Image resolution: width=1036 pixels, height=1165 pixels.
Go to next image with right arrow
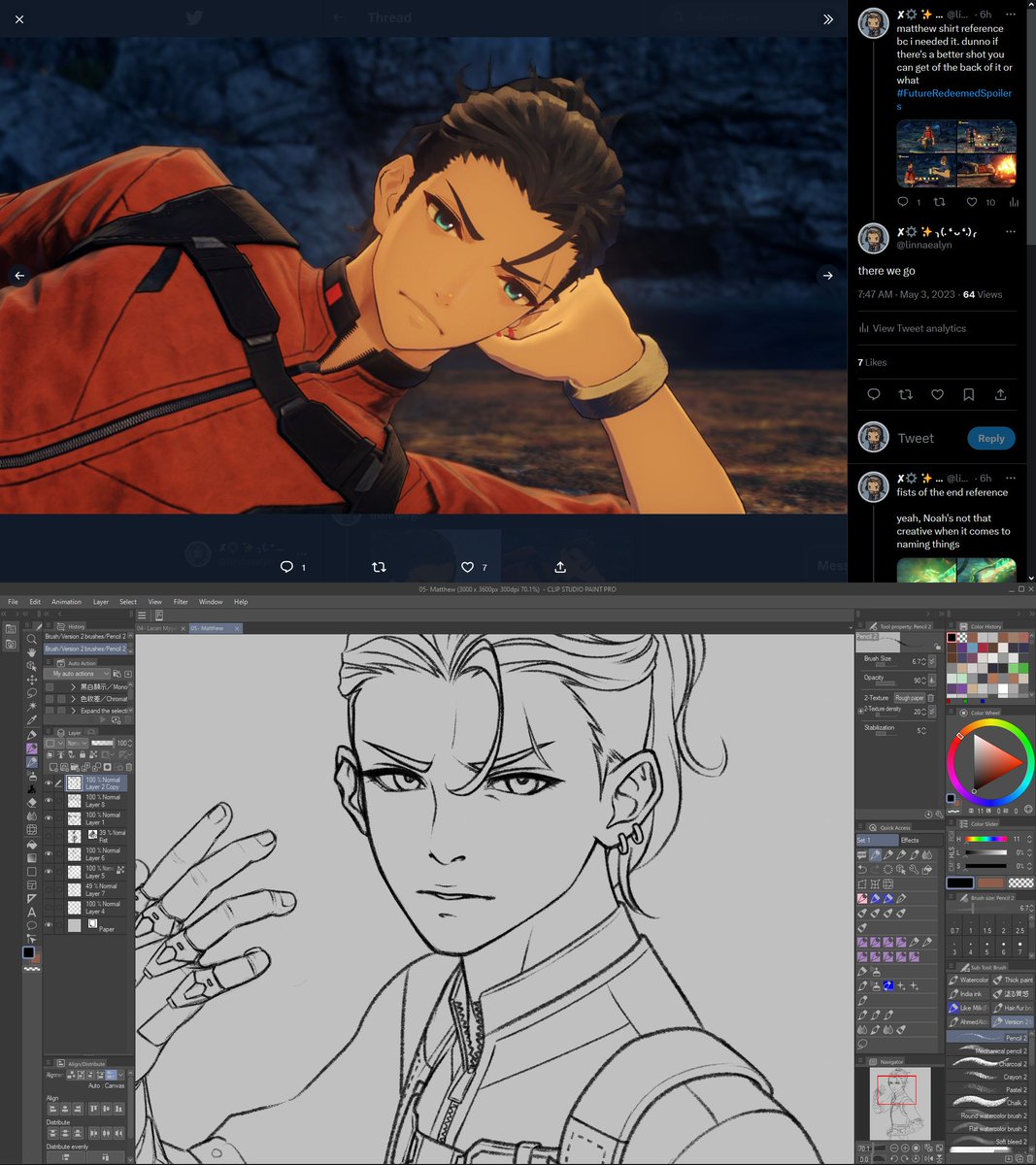coord(827,276)
